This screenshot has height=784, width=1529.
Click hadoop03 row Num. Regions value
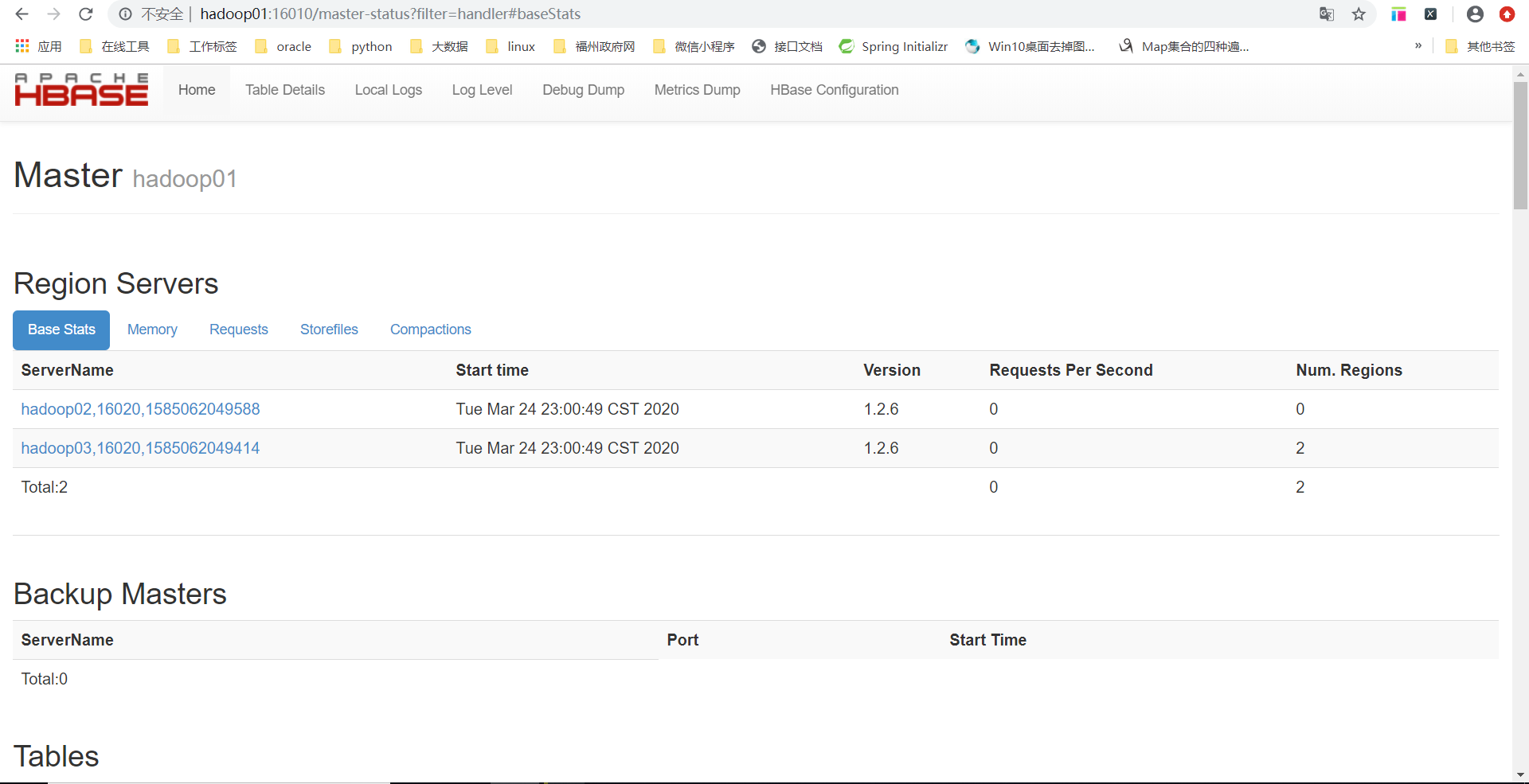(1300, 448)
